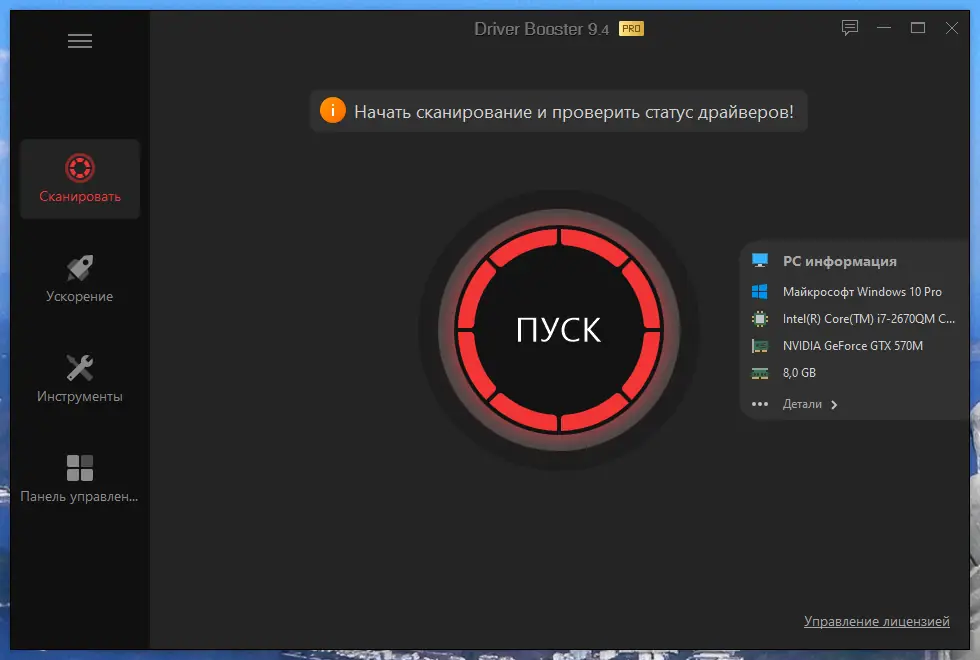Start scan with the ПУСК button
The height and width of the screenshot is (660, 980).
559,329
